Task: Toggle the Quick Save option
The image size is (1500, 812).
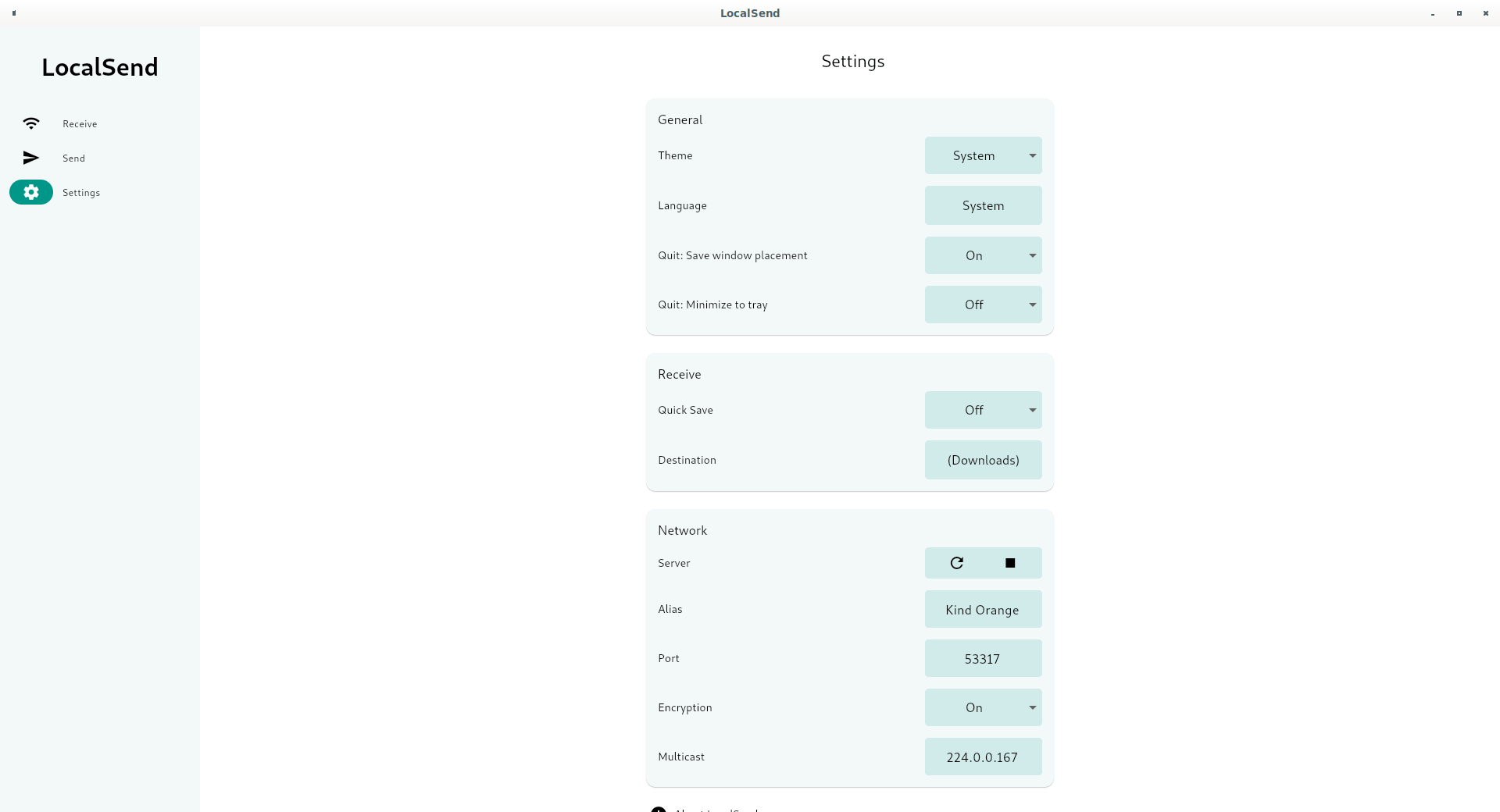Action: (x=983, y=410)
